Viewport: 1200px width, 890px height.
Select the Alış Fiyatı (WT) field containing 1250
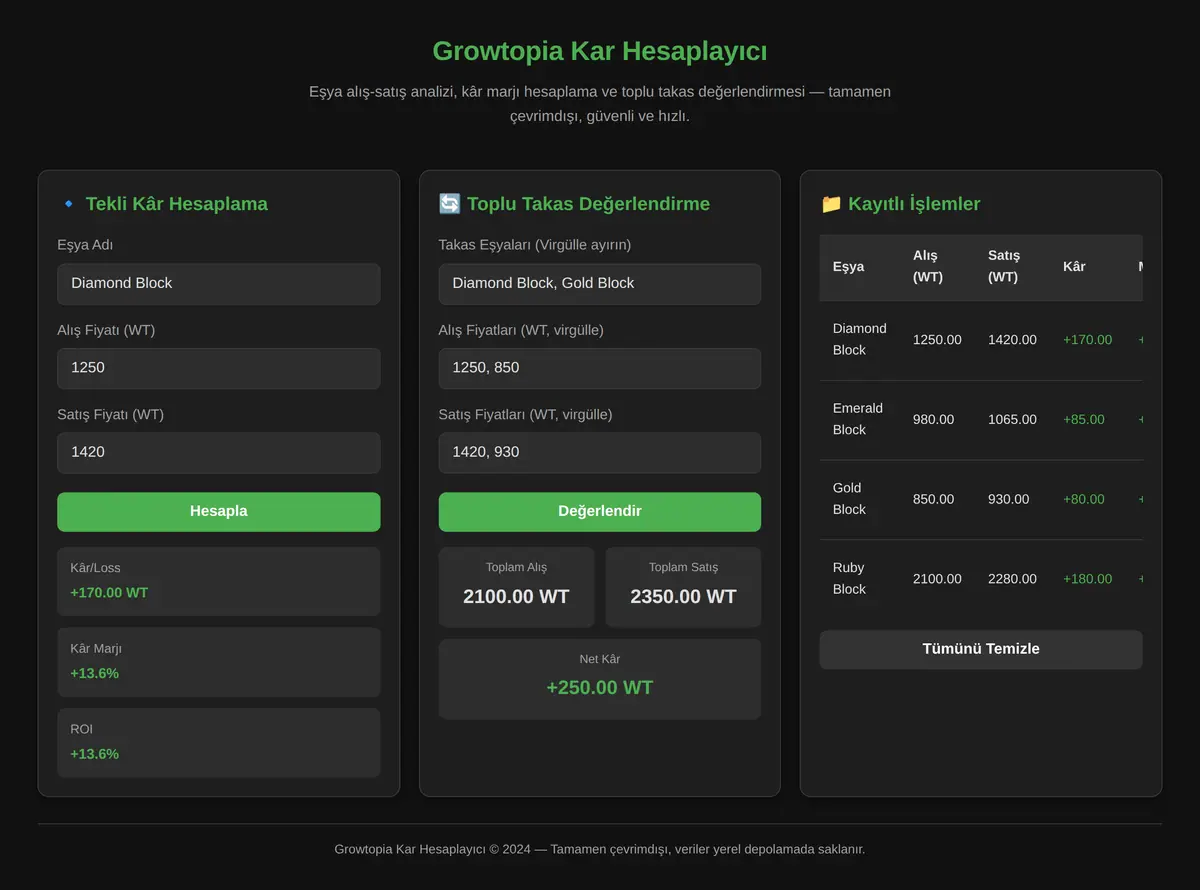[218, 368]
